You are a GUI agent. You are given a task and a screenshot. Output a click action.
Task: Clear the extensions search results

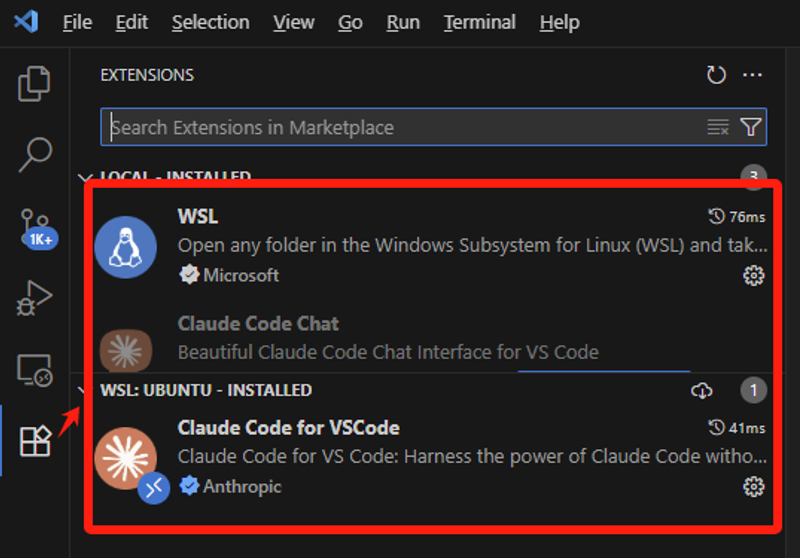tap(718, 127)
